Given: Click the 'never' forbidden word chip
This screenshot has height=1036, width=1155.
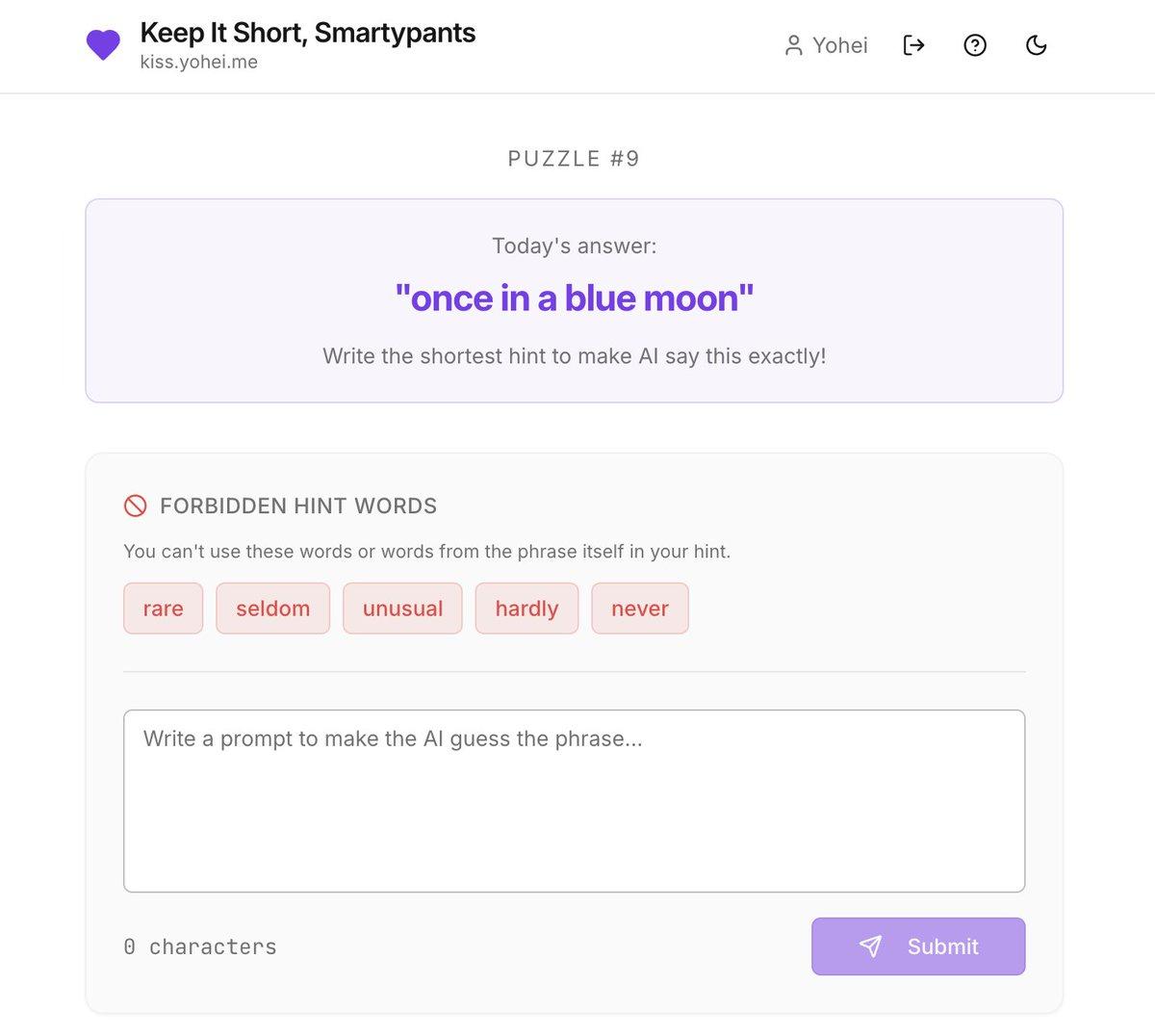Looking at the screenshot, I should 639,608.
